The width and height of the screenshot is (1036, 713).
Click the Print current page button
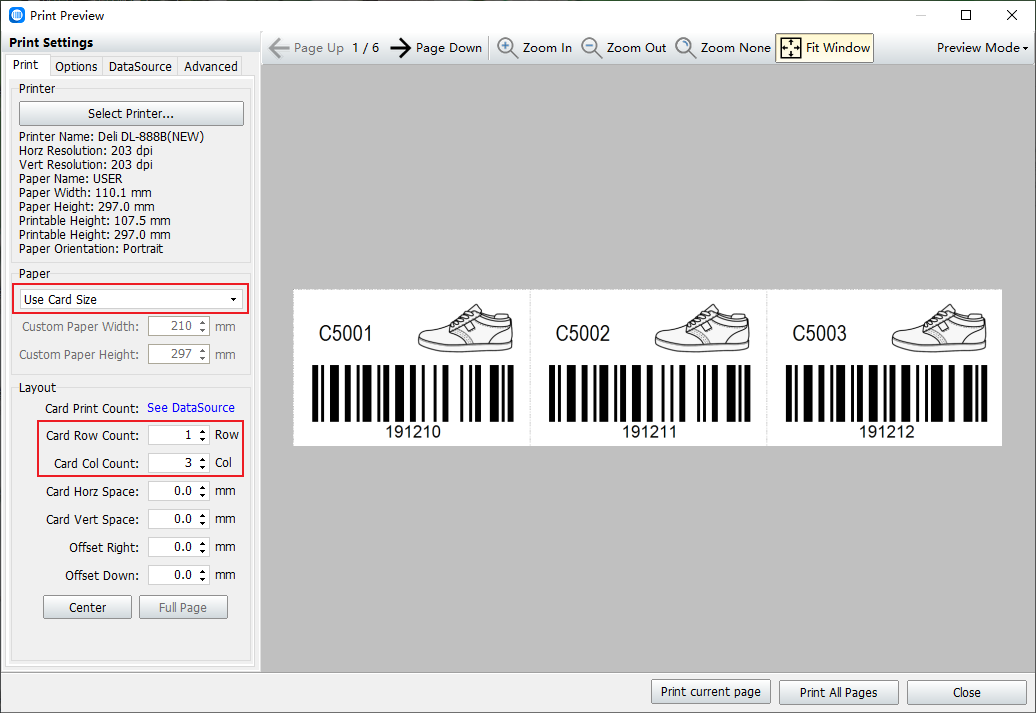(x=711, y=692)
